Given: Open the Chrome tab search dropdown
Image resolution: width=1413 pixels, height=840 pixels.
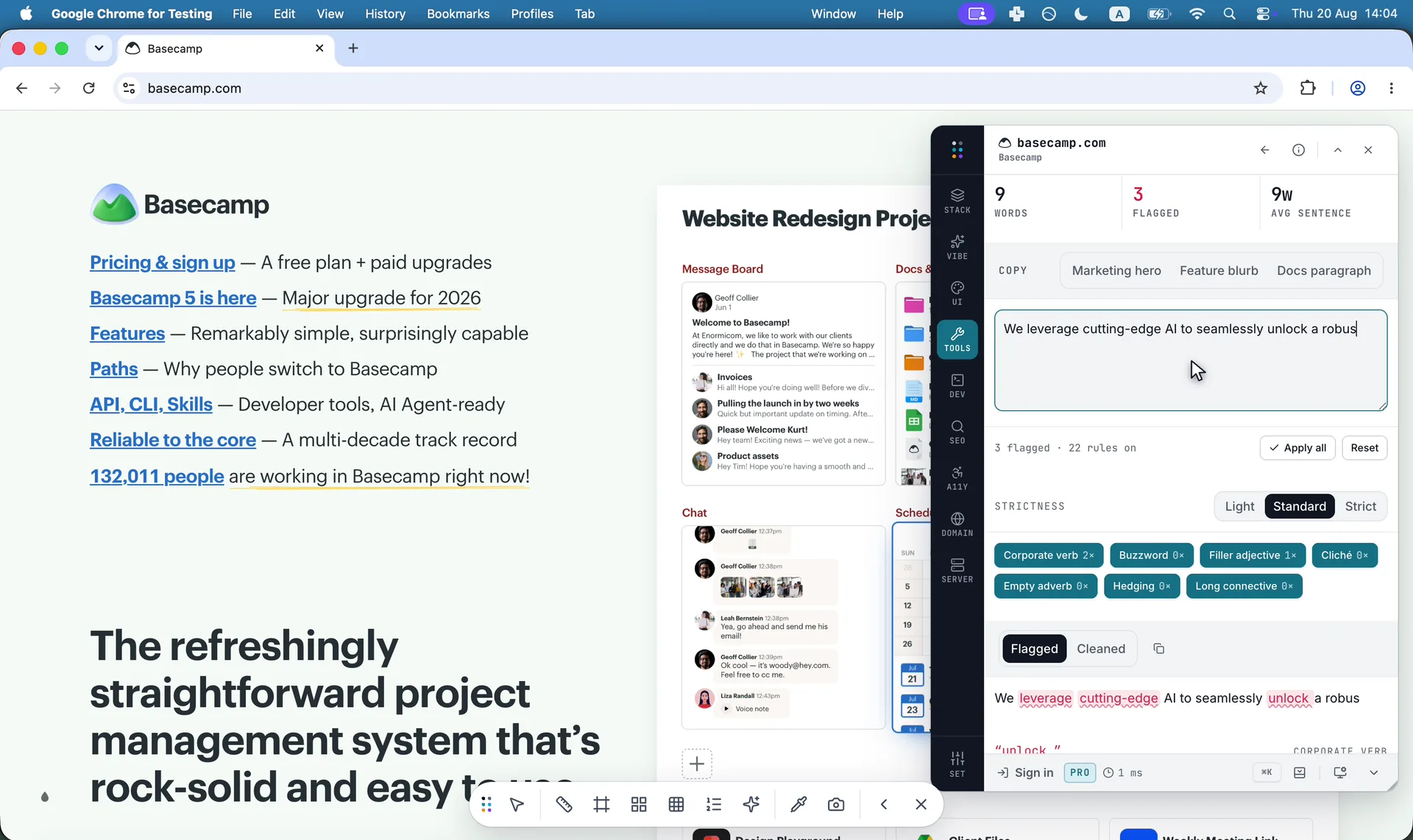Looking at the screenshot, I should (x=99, y=49).
